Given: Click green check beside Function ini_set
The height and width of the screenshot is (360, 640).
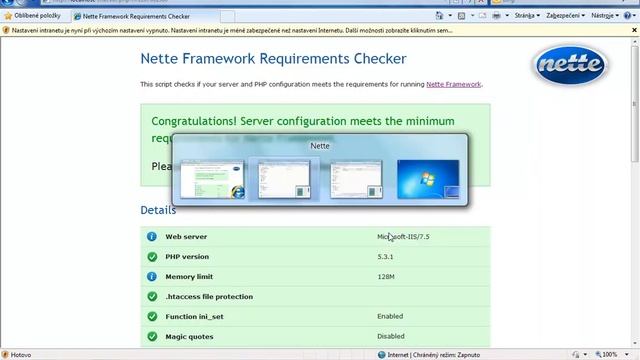Looking at the screenshot, I should tap(152, 316).
